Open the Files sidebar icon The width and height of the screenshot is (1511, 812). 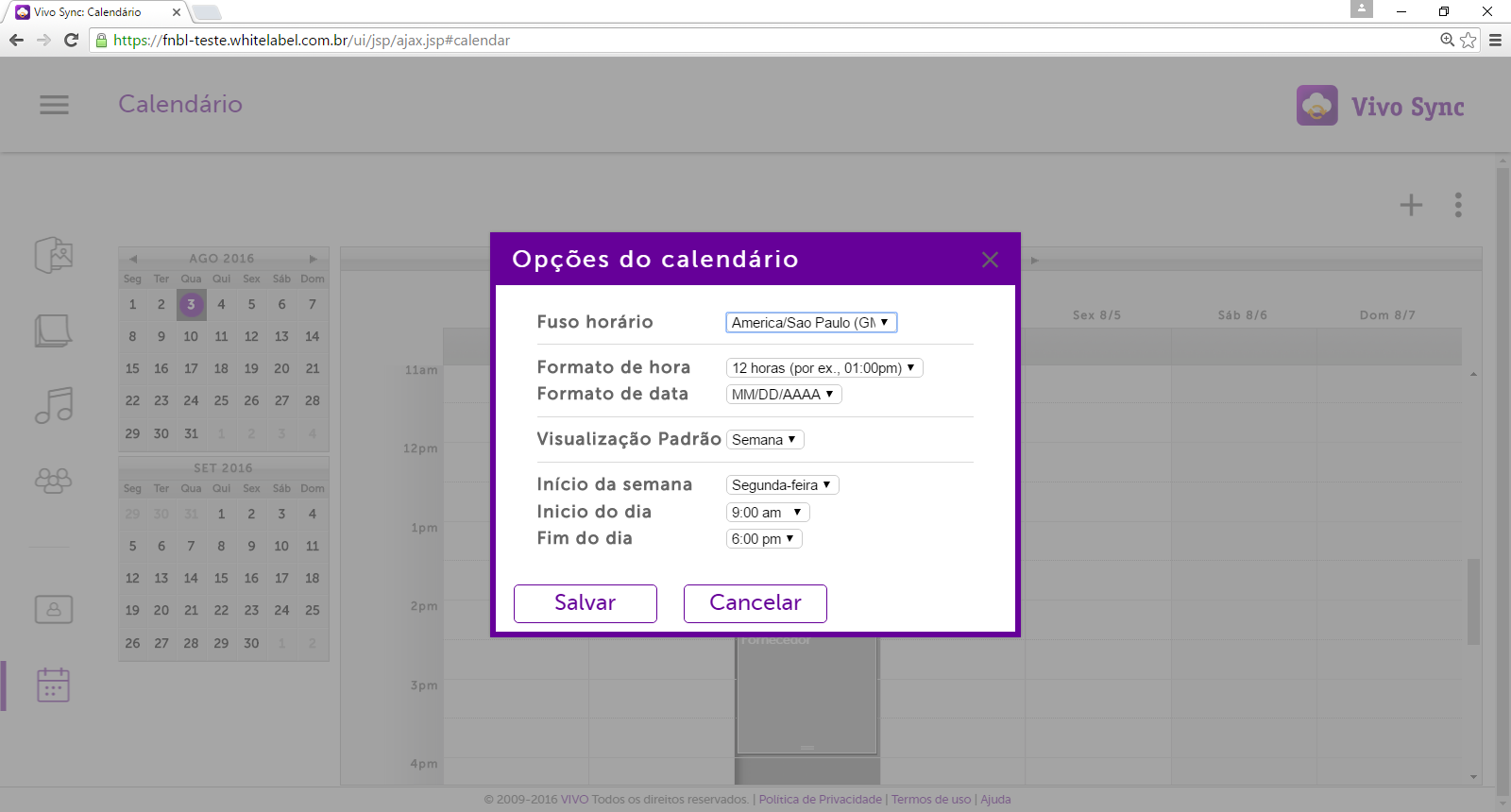[x=54, y=330]
